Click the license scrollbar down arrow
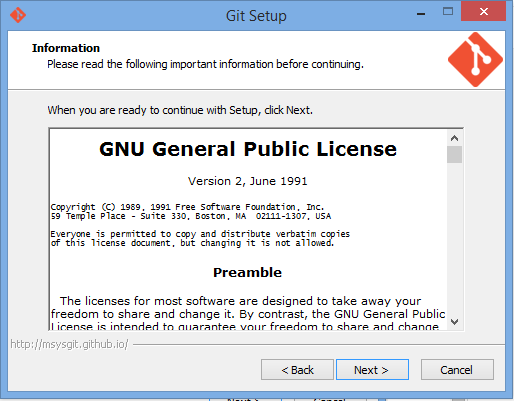The height and width of the screenshot is (401, 514). tap(454, 322)
